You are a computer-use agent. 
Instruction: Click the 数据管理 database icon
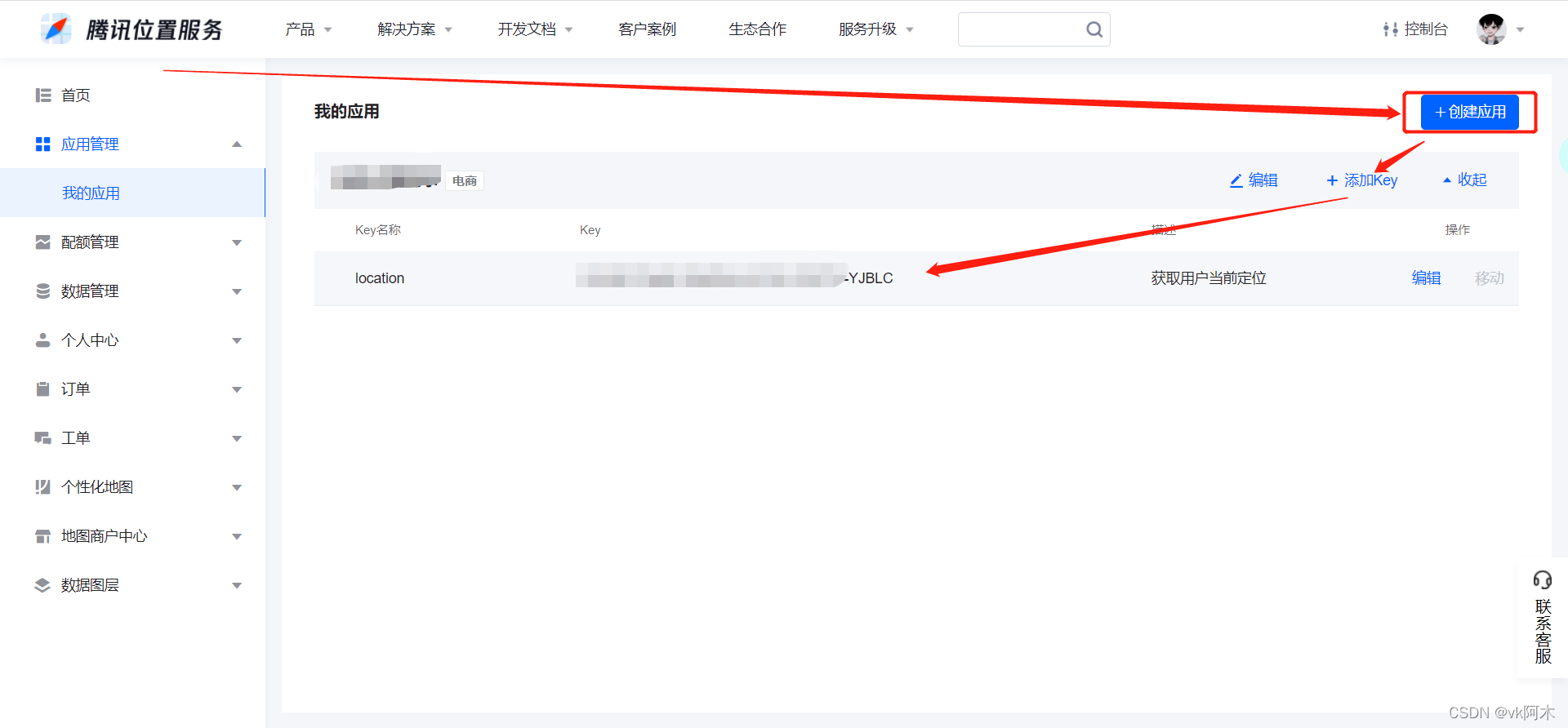(43, 291)
